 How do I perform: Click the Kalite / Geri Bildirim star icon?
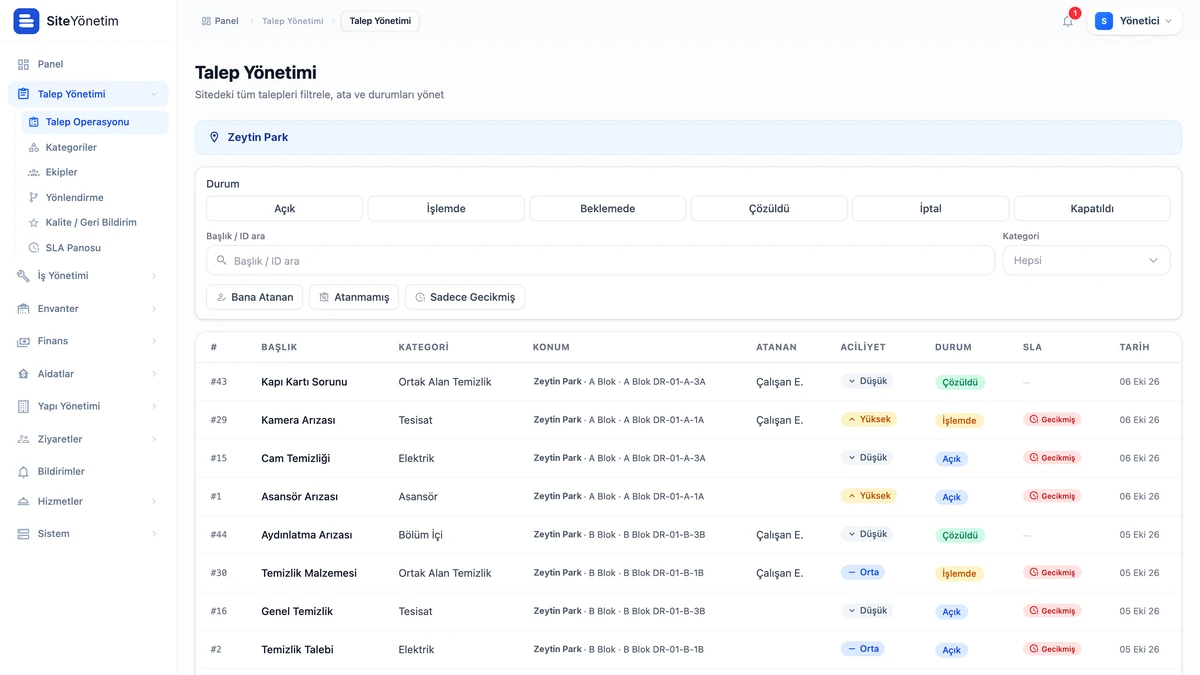[34, 222]
